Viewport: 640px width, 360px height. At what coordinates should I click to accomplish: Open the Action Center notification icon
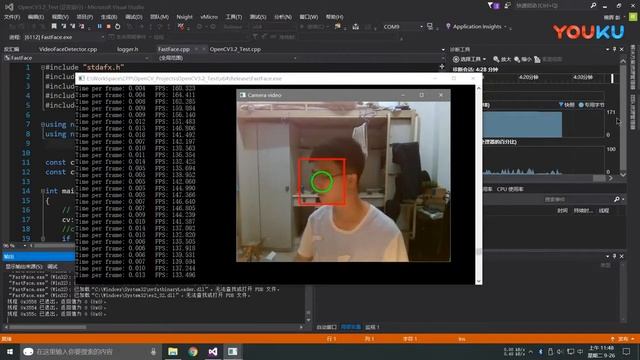[x=626, y=351]
